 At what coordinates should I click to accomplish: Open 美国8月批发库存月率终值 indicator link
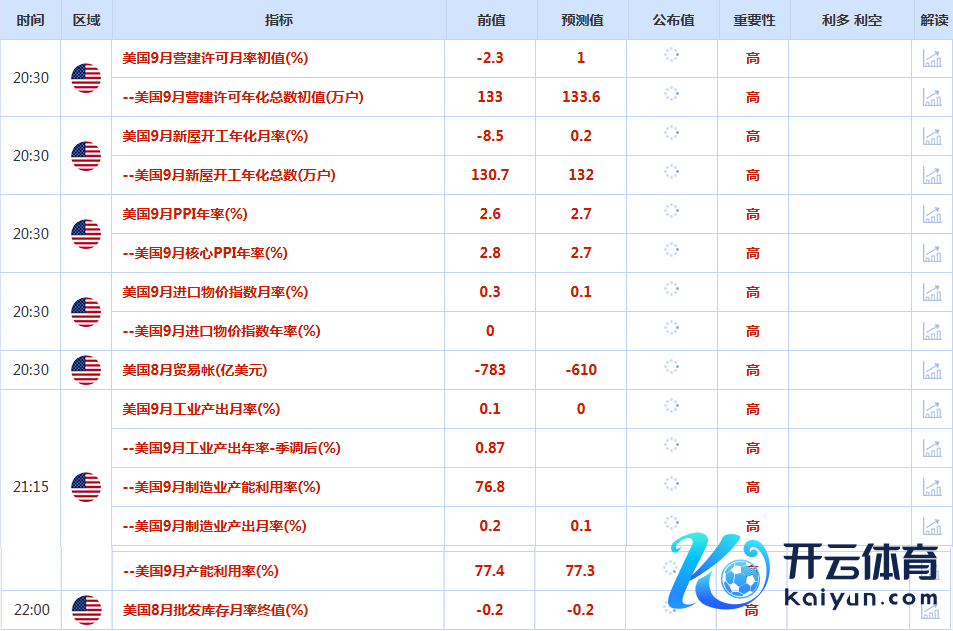215,609
